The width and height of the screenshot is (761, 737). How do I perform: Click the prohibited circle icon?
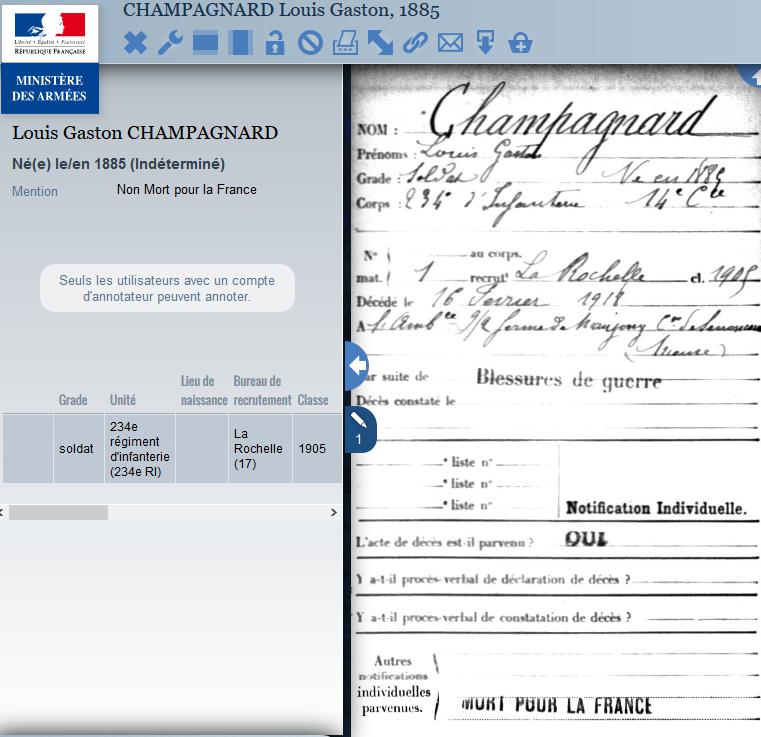point(311,43)
